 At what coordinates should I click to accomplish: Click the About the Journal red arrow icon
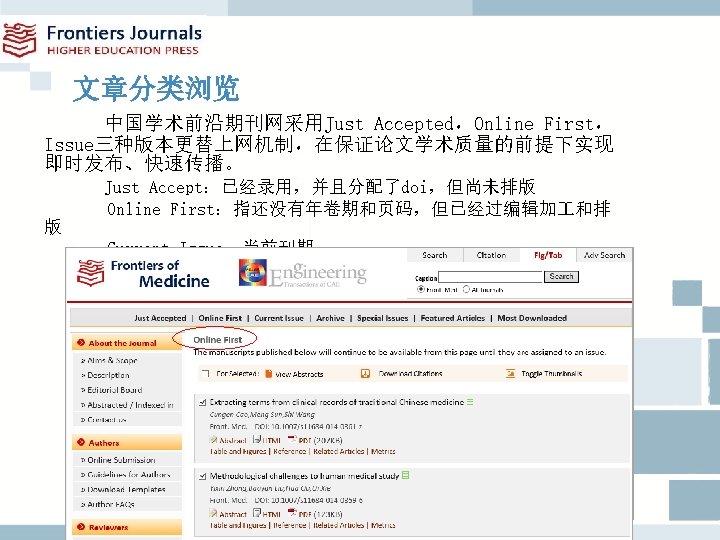(81, 343)
